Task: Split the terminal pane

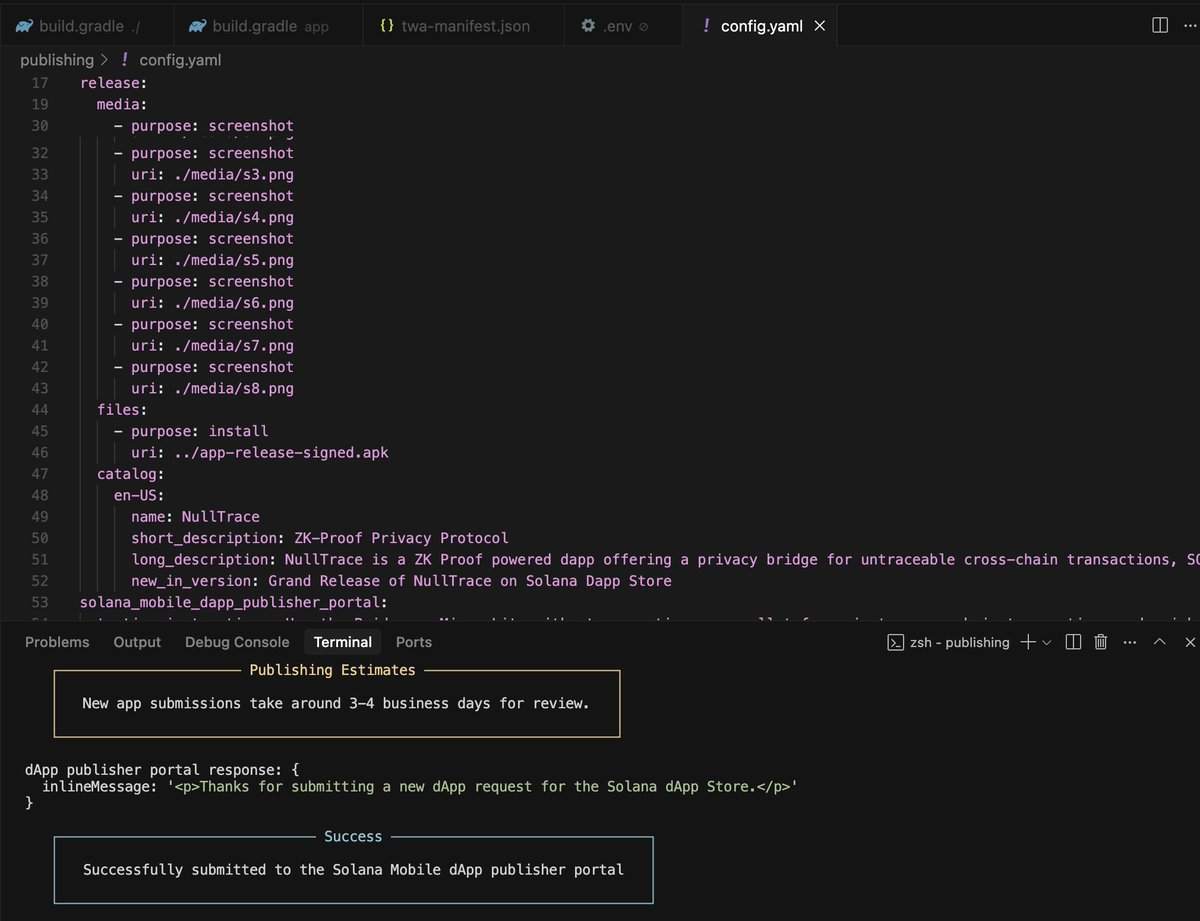Action: pyautogui.click(x=1073, y=642)
